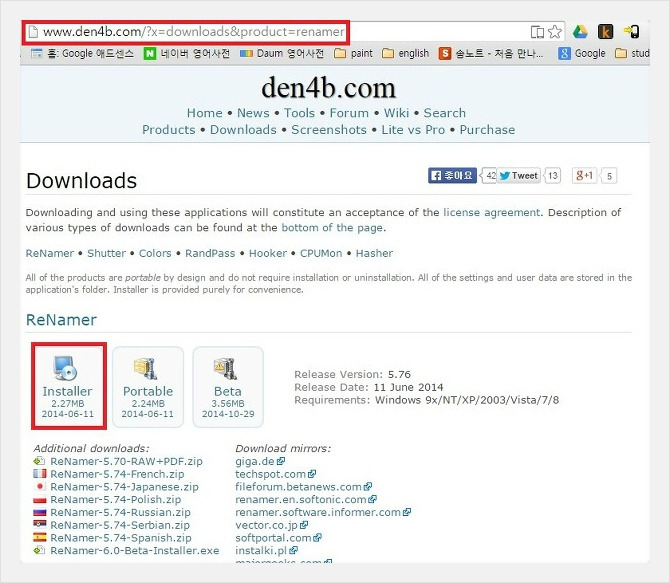Open the News navigation link
This screenshot has width=670, height=583.
[253, 113]
